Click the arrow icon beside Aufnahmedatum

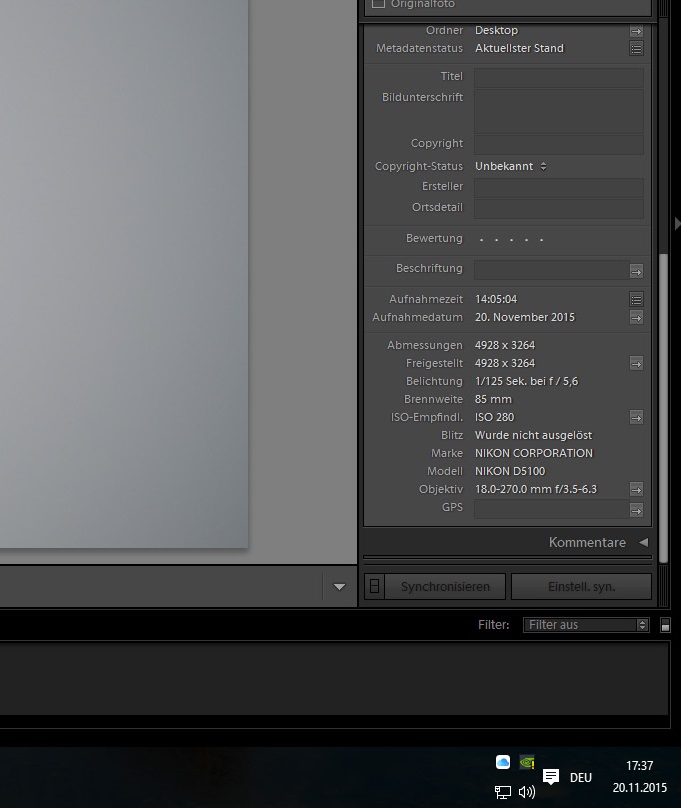coord(636,318)
